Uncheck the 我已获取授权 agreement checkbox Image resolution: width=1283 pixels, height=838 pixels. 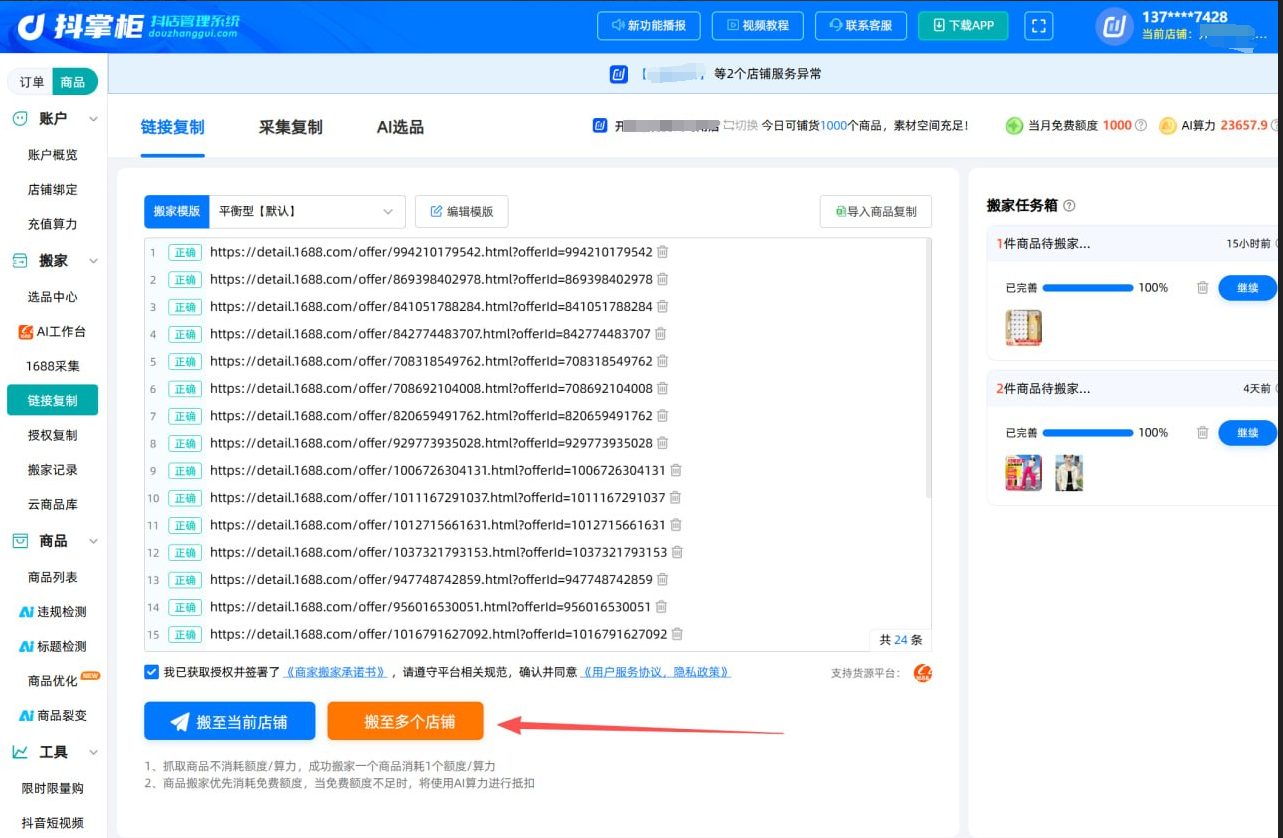(151, 672)
